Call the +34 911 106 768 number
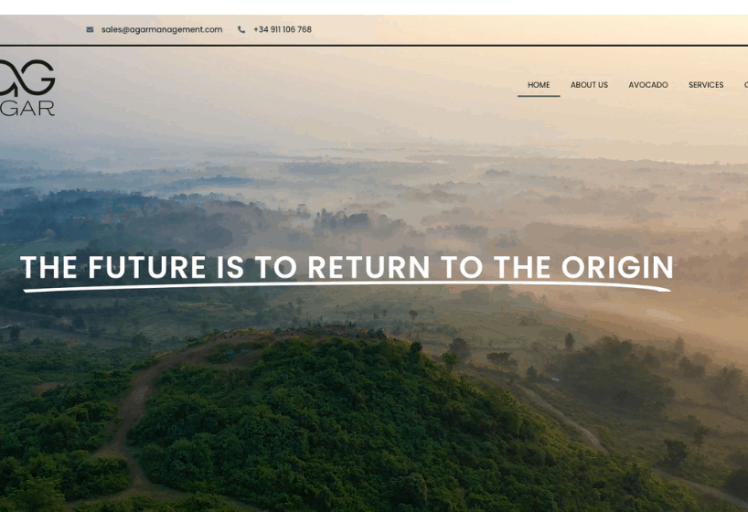Viewport: 748px width, 512px height. click(282, 30)
